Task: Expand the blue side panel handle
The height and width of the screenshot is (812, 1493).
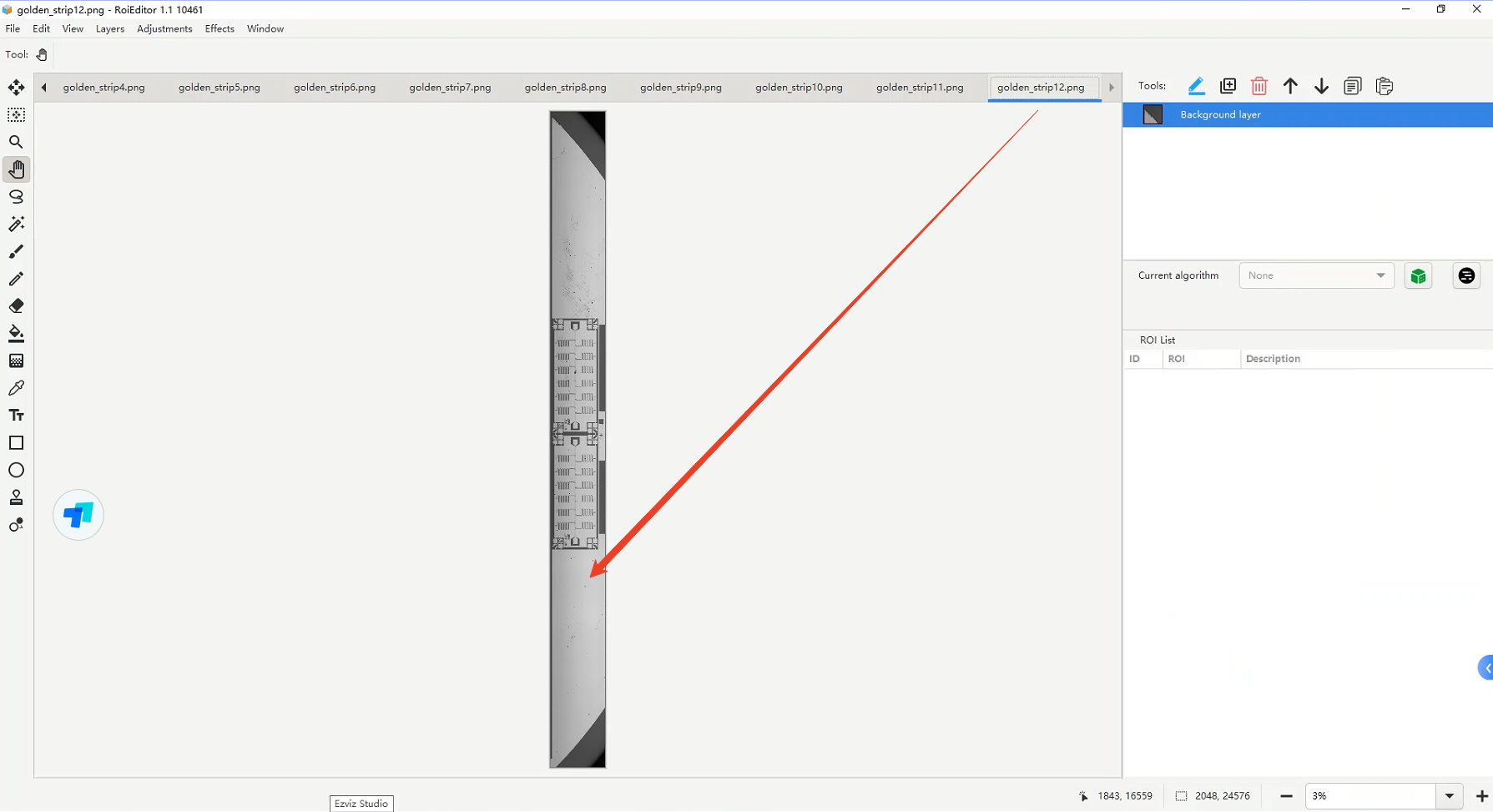Action: [1485, 668]
